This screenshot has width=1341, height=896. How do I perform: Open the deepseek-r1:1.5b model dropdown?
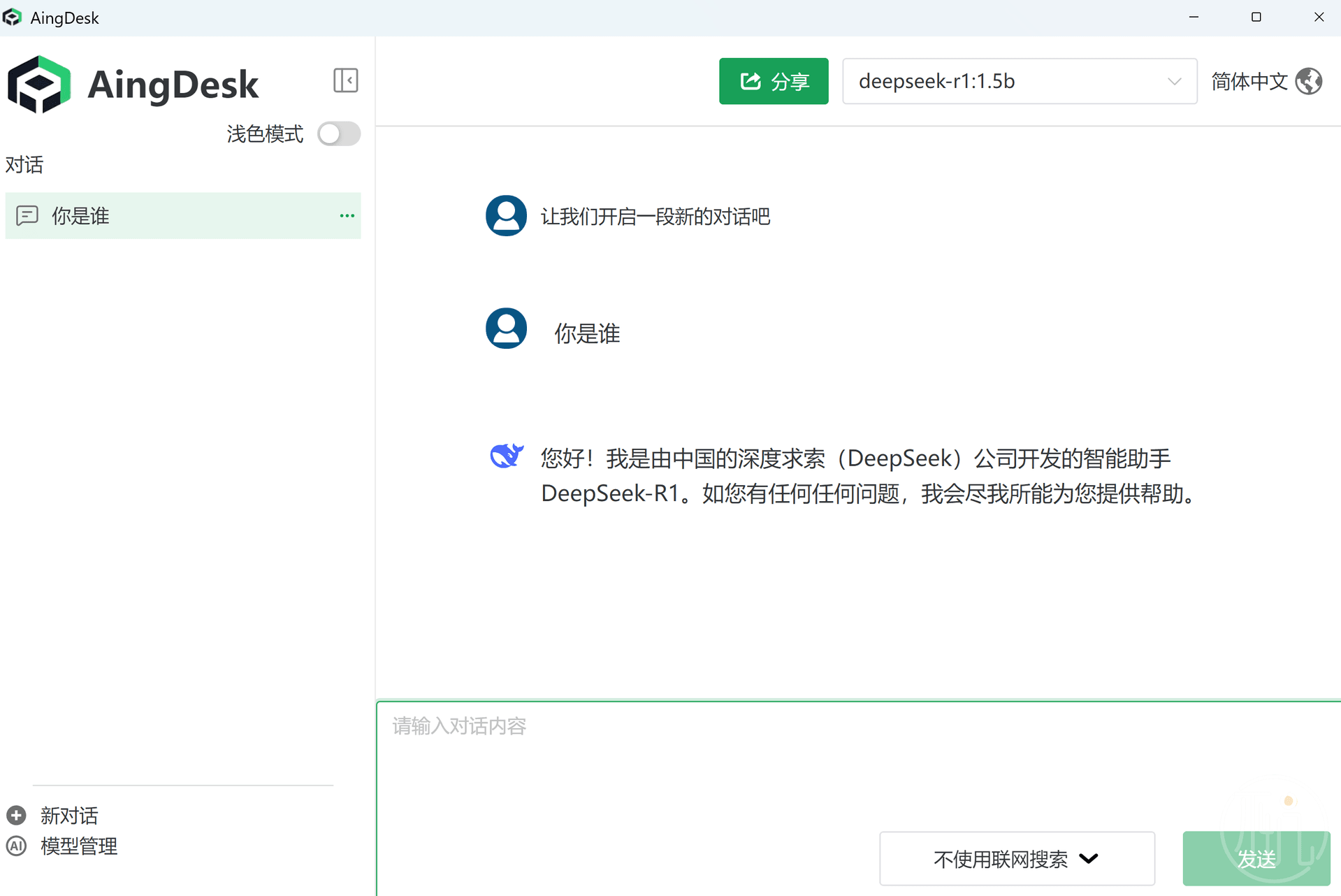[1020, 81]
